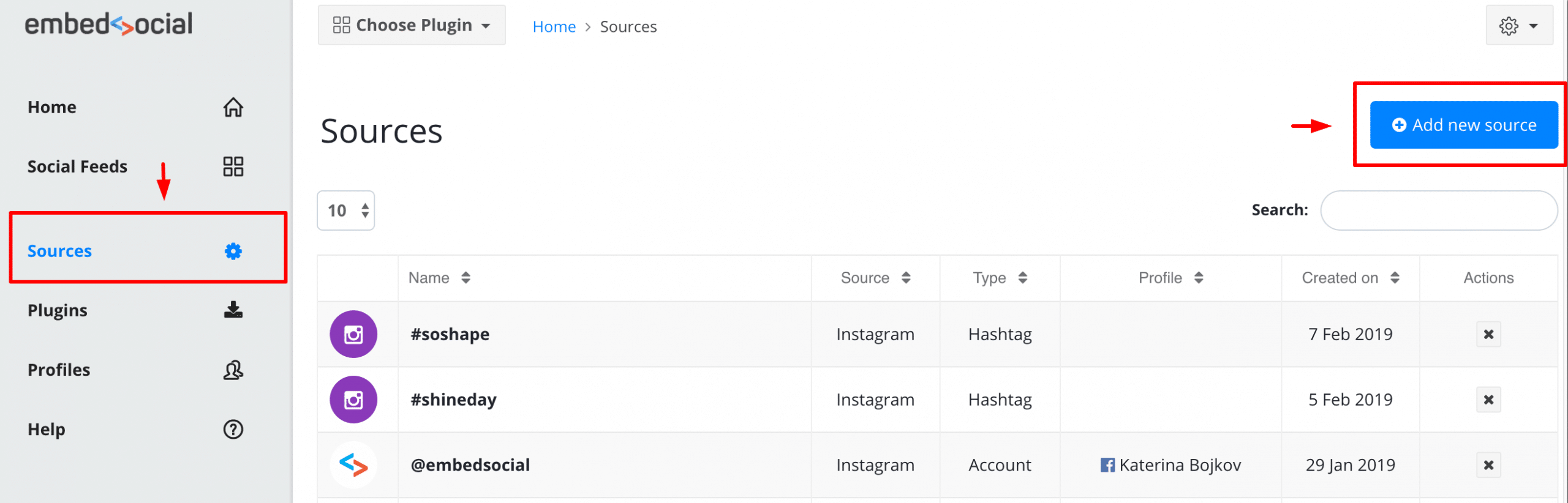Sort table by Created on column

tap(1351, 278)
